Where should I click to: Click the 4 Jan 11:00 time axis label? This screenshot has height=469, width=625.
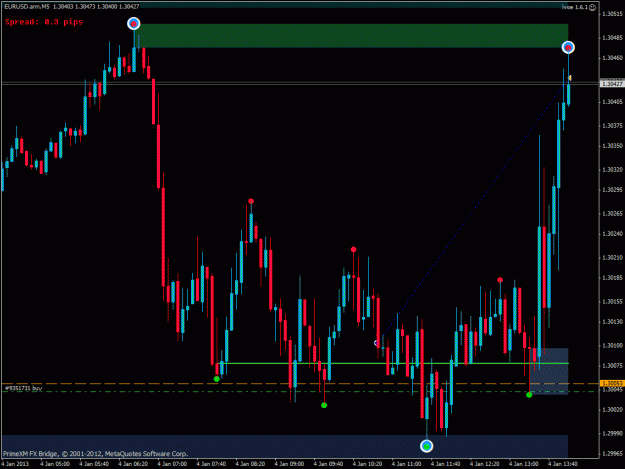point(407,464)
